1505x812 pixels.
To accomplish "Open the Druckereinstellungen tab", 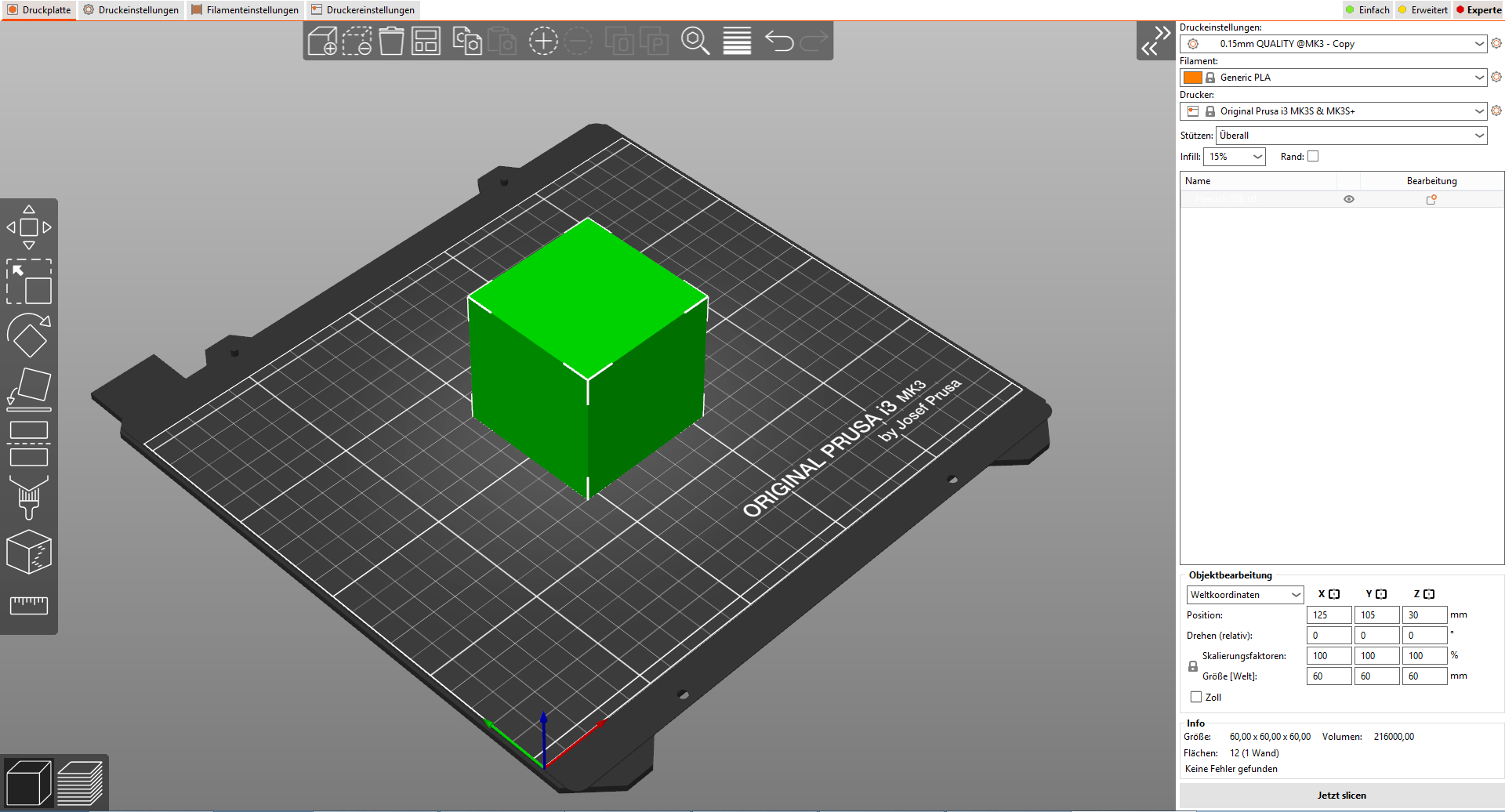I will (x=363, y=10).
